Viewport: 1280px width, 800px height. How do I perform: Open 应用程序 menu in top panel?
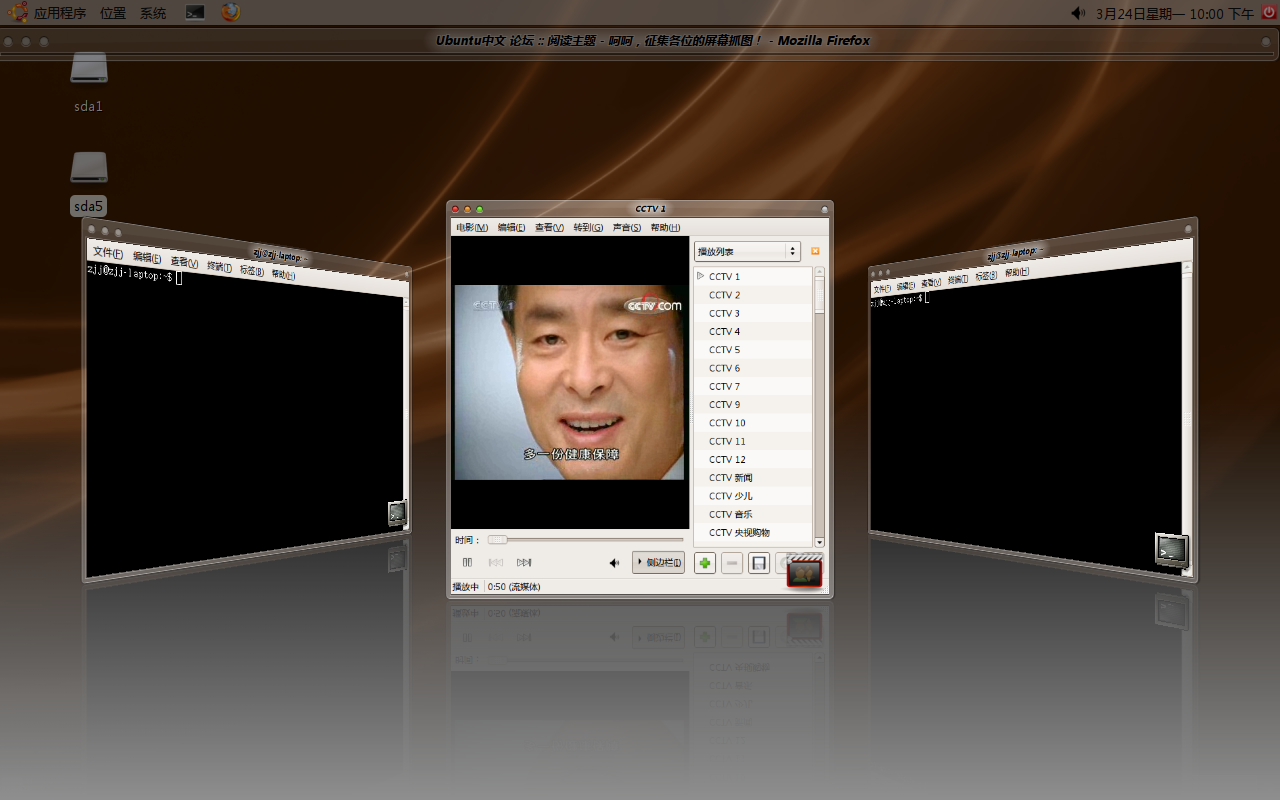60,13
